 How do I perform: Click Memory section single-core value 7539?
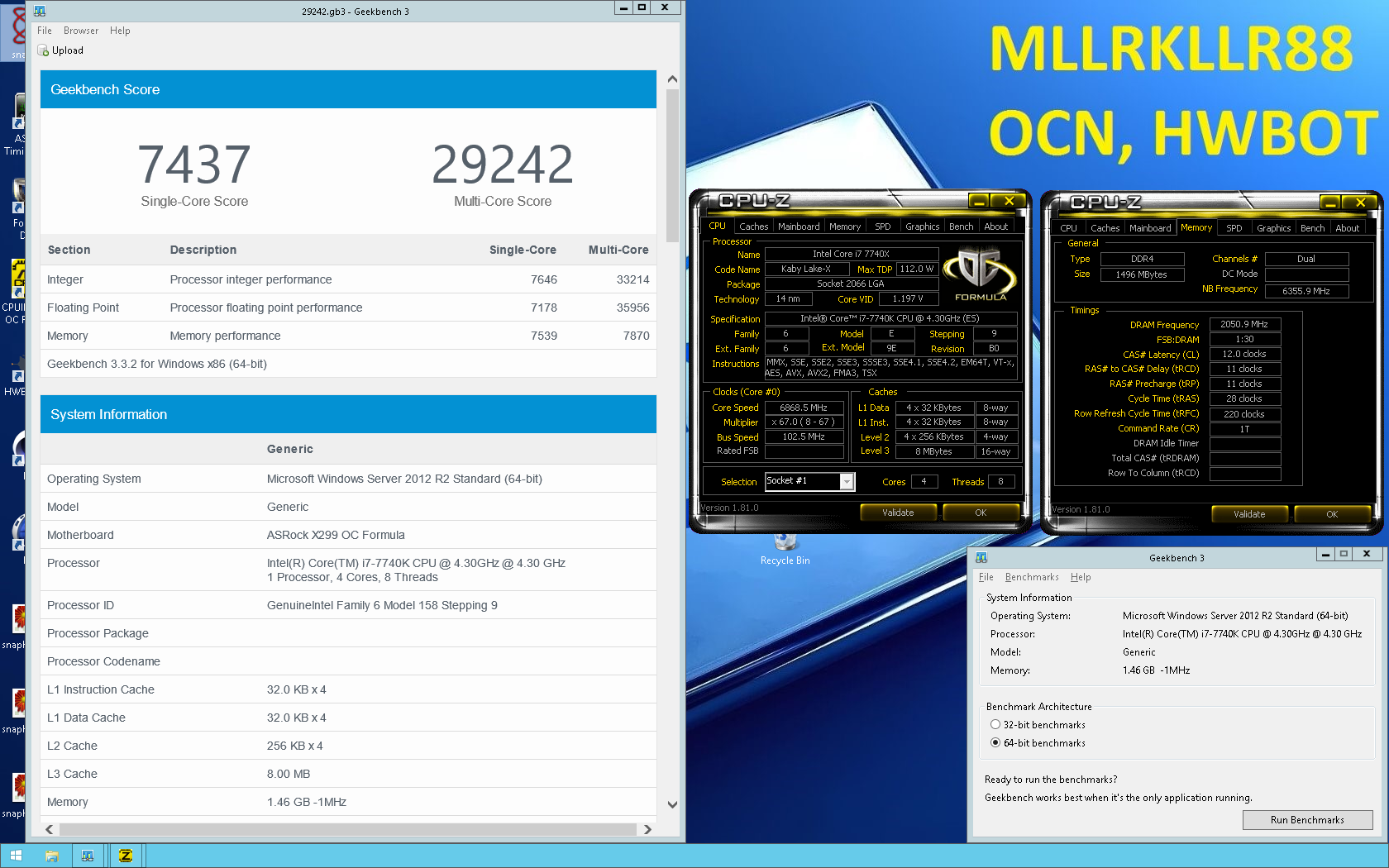(544, 336)
